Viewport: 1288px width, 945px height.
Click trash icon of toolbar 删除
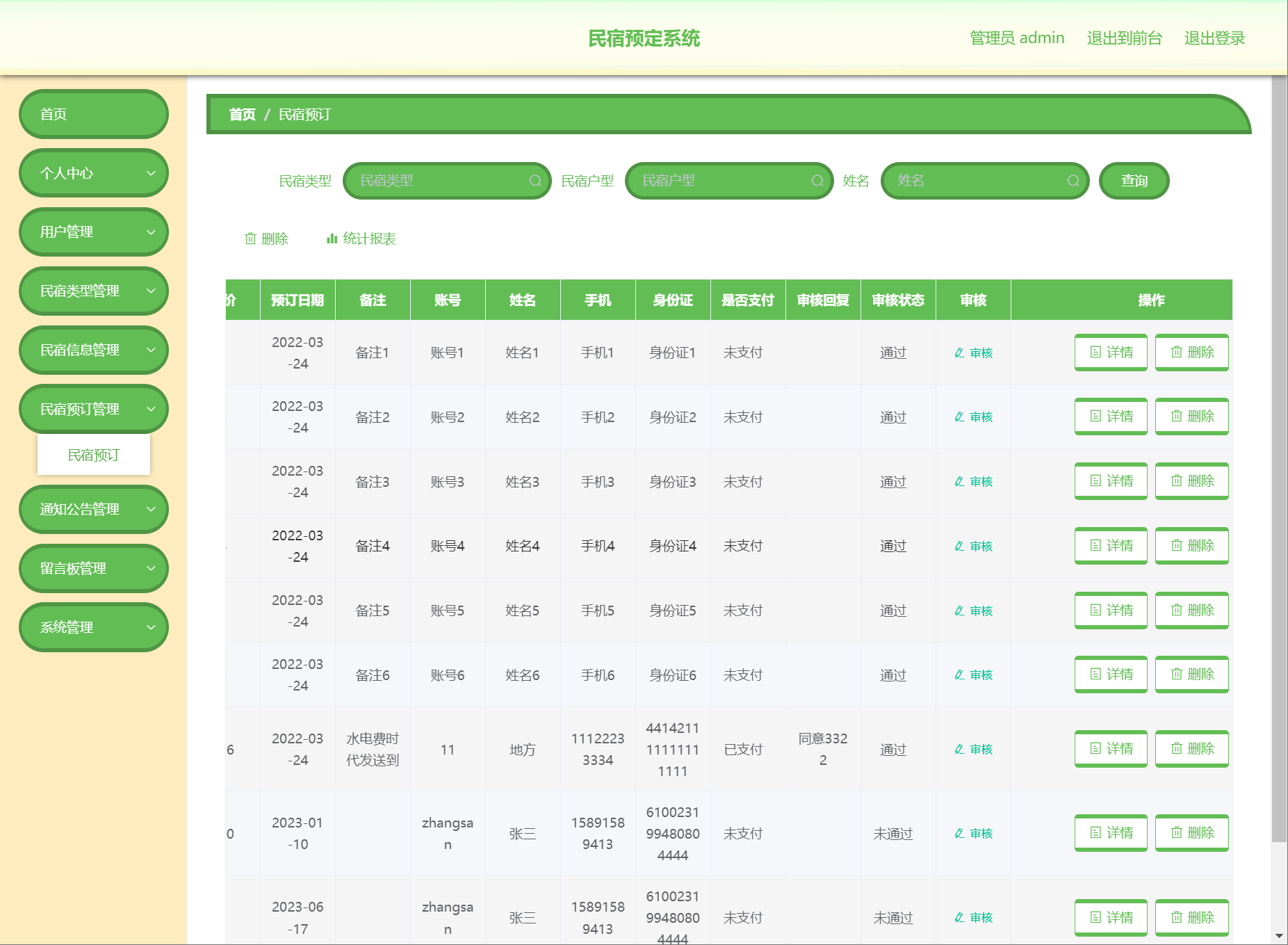(250, 239)
